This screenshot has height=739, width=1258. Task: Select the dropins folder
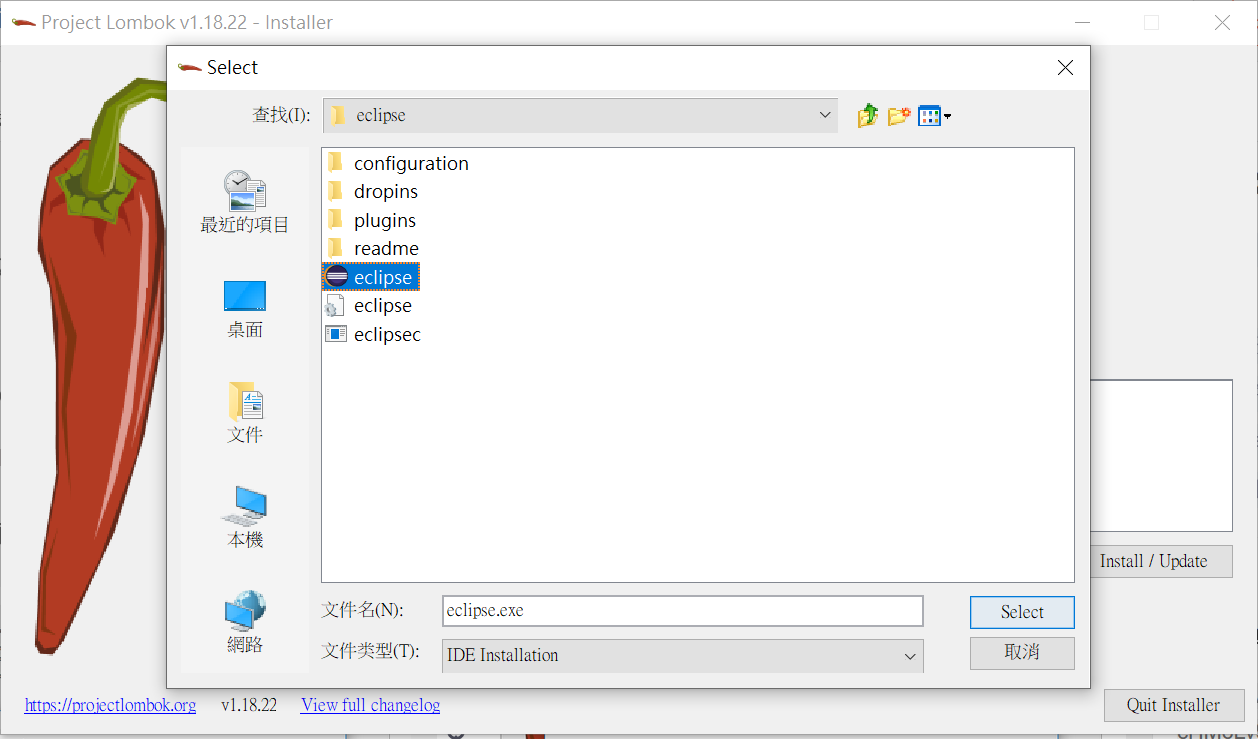tap(372, 191)
